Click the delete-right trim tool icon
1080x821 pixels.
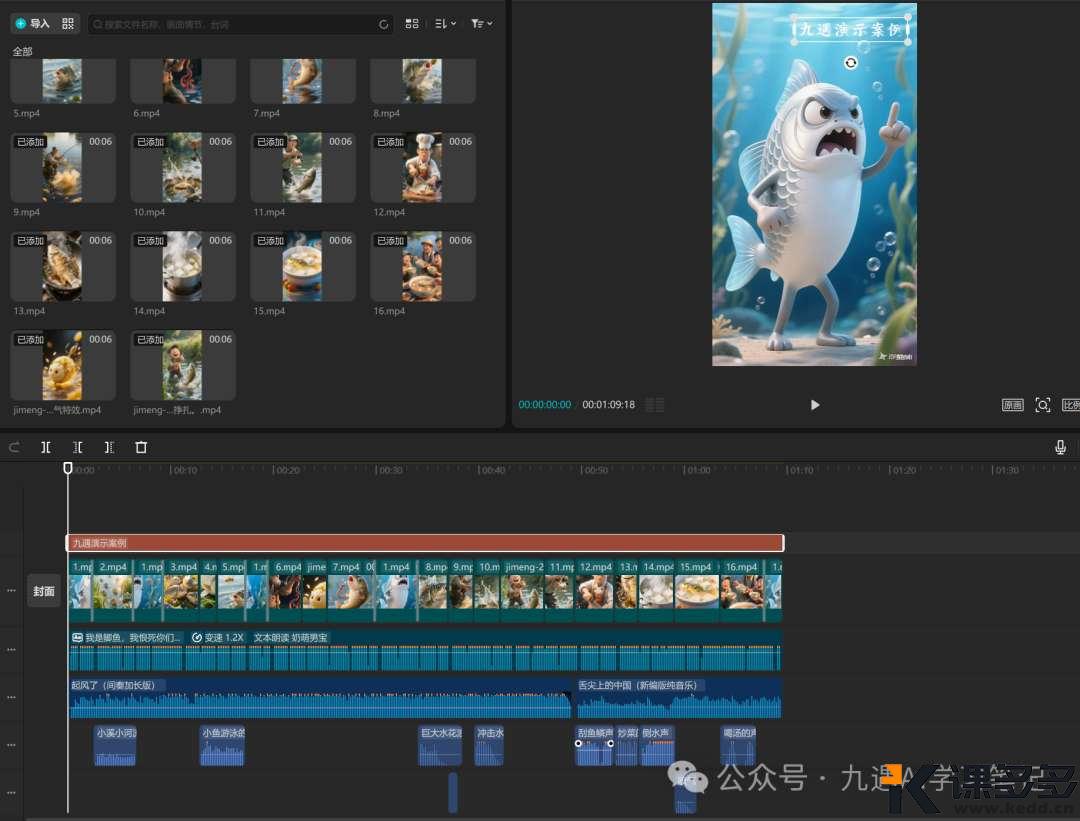(x=109, y=448)
